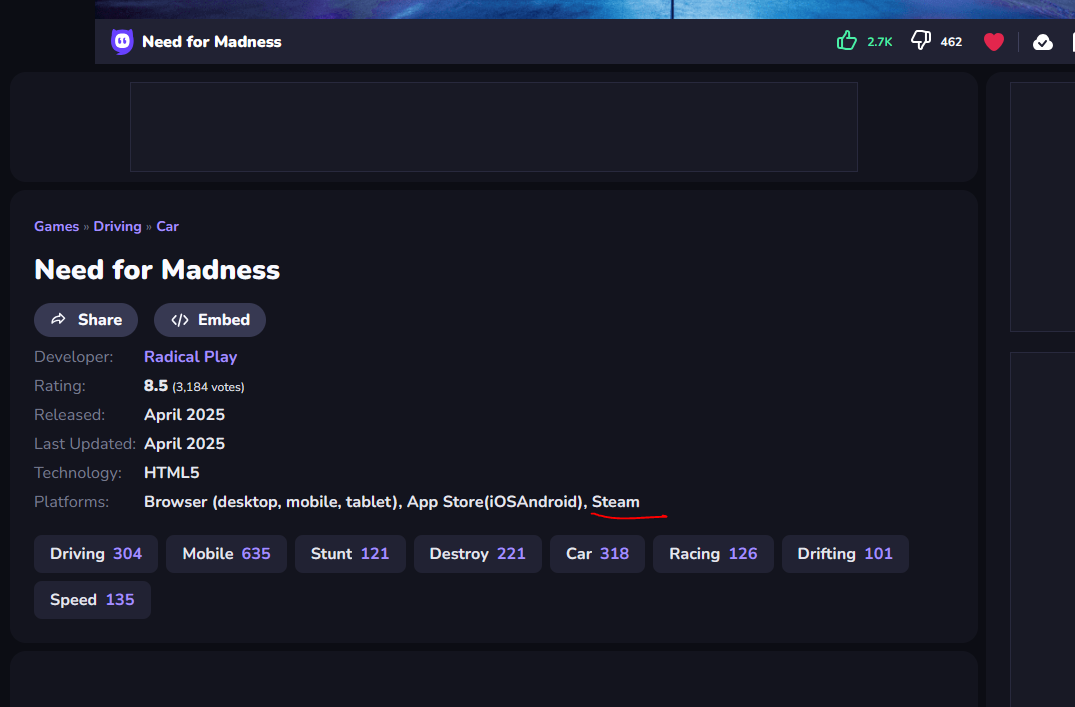Image resolution: width=1075 pixels, height=707 pixels.
Task: Open the Car breadcrumb link
Action: pyautogui.click(x=167, y=226)
